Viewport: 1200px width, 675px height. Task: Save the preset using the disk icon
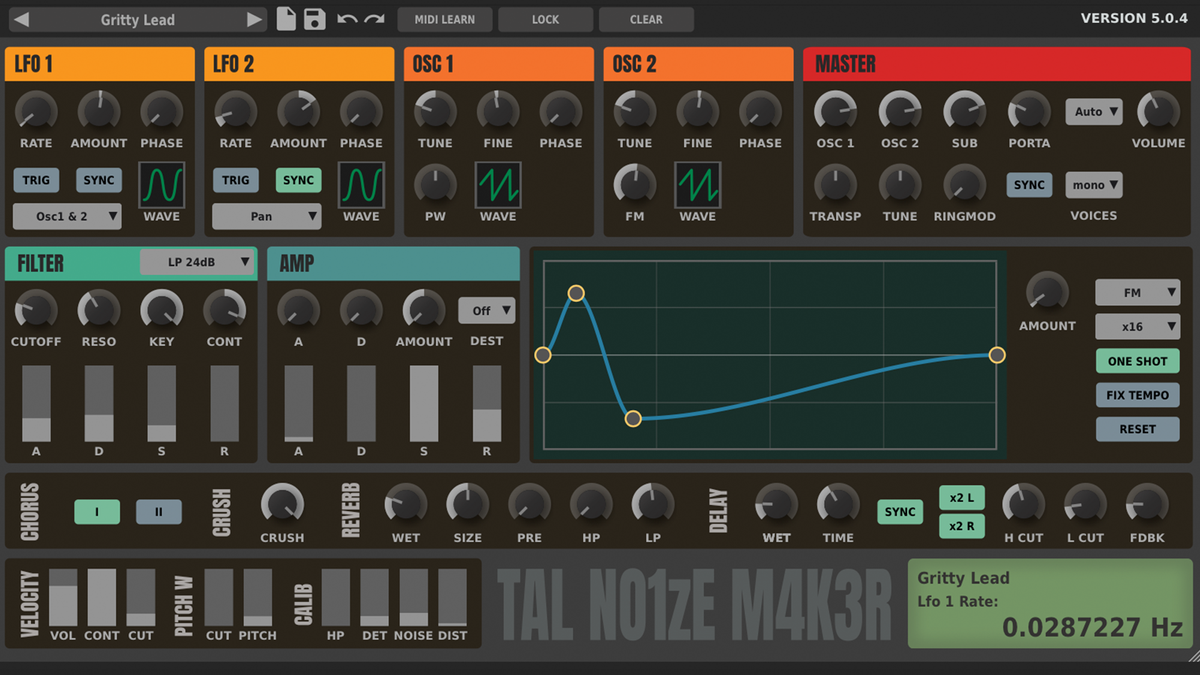click(x=313, y=18)
